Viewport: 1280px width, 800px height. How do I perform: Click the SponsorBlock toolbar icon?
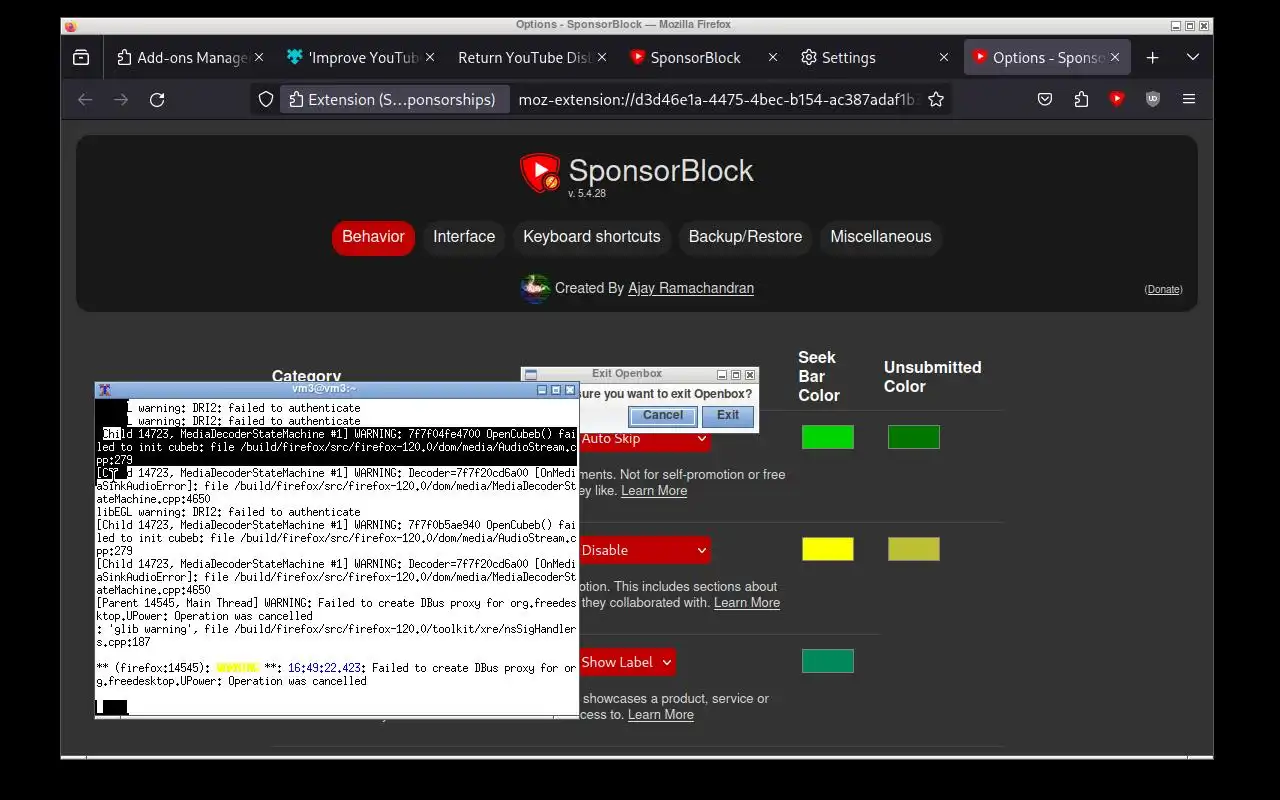click(x=1117, y=99)
